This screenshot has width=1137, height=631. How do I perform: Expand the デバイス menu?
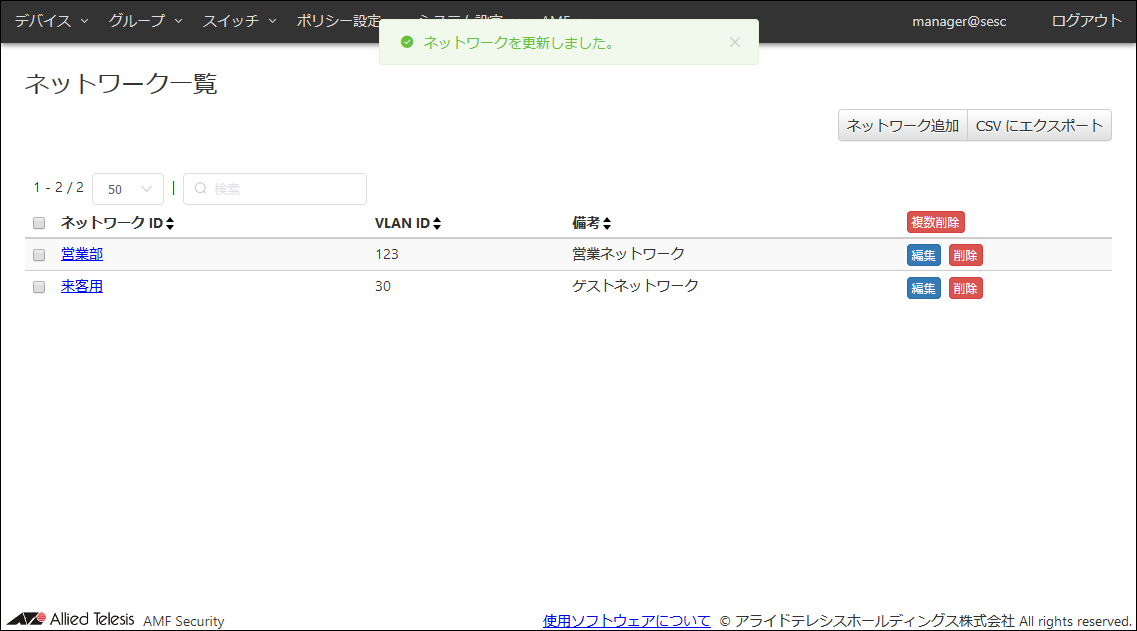tap(51, 21)
